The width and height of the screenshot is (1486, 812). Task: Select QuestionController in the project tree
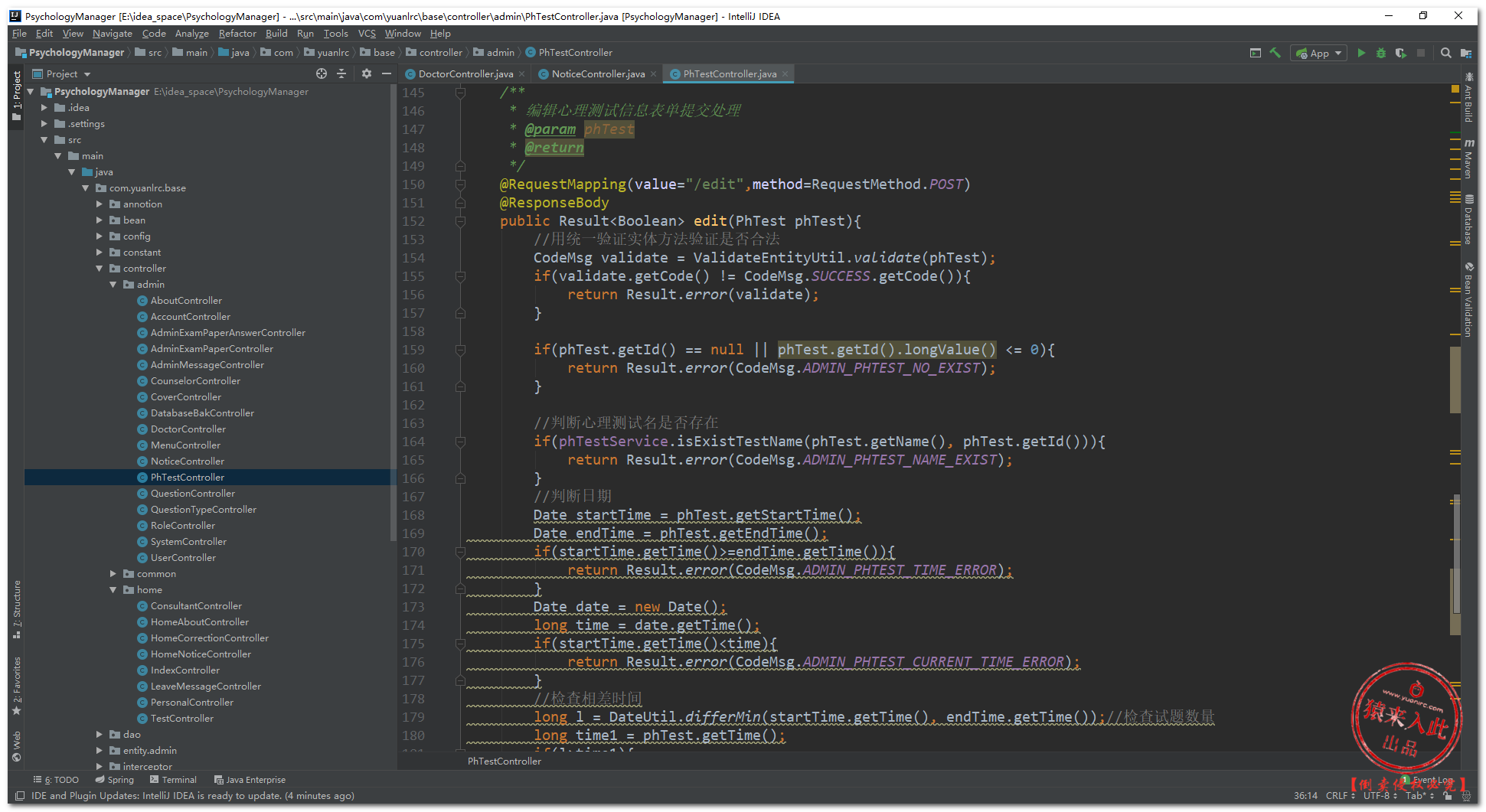(193, 494)
